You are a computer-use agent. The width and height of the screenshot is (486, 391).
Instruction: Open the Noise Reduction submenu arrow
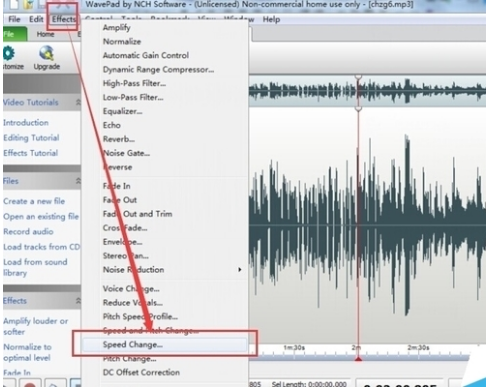tap(239, 270)
